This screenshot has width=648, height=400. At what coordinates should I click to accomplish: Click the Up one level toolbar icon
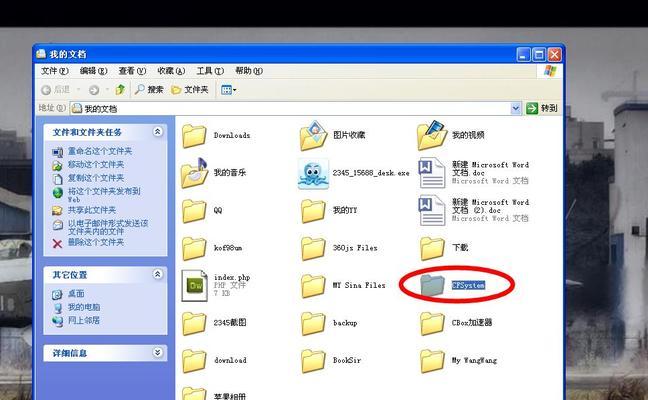pos(120,89)
